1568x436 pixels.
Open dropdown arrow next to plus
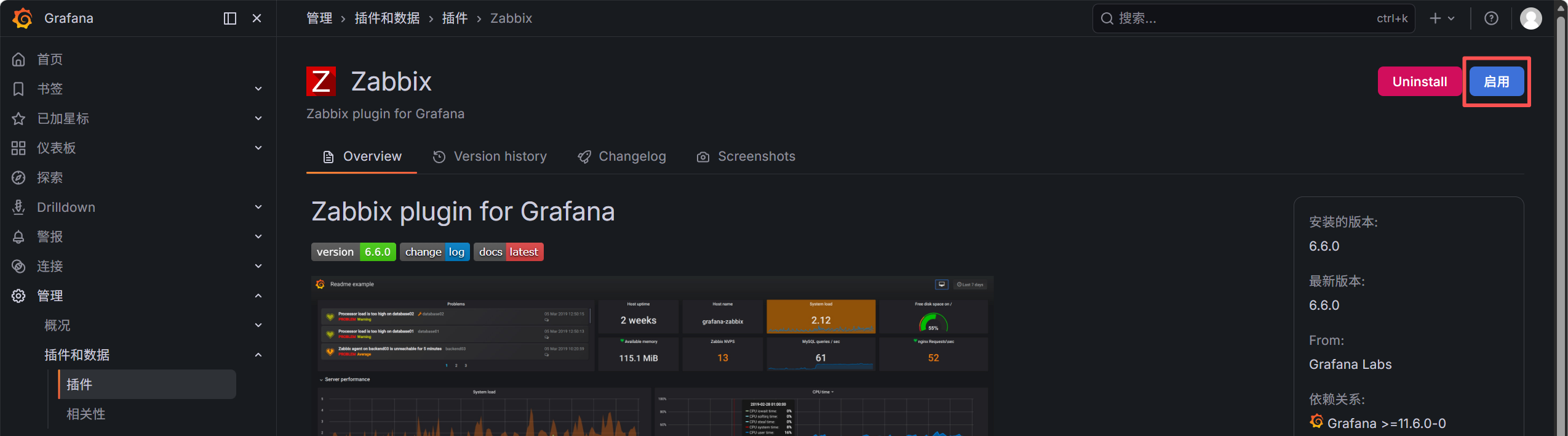1451,18
